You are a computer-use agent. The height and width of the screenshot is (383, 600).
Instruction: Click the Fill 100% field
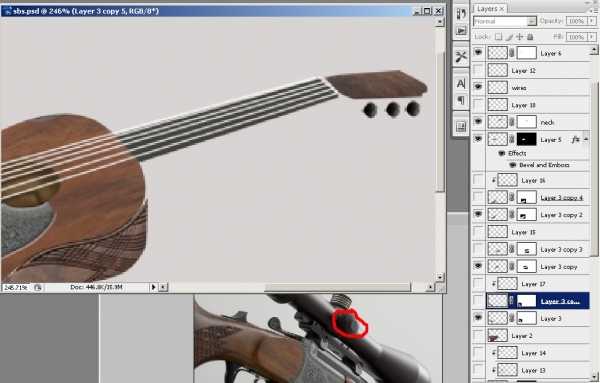(x=576, y=37)
